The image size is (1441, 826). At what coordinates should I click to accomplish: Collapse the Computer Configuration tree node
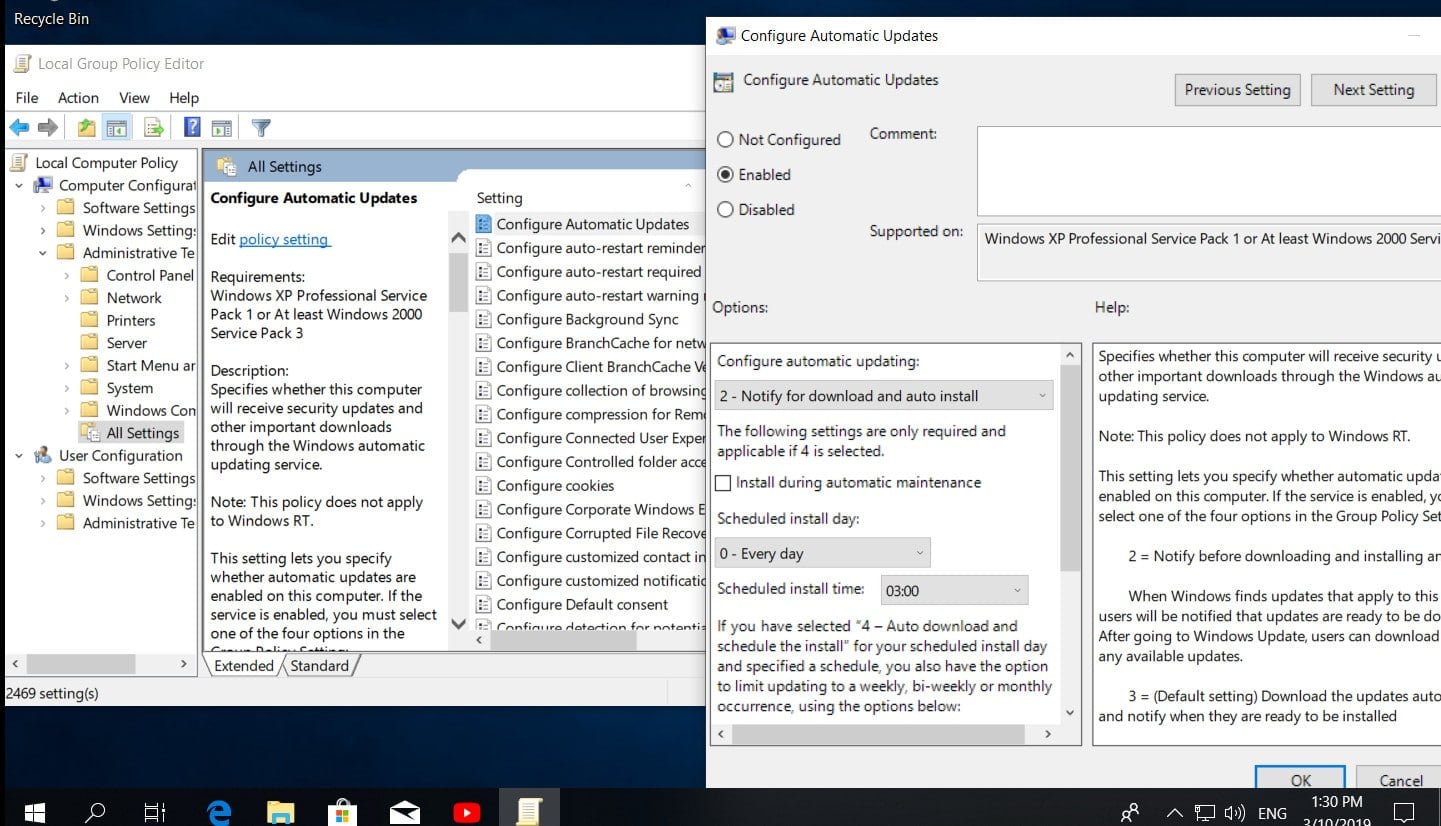(x=19, y=185)
